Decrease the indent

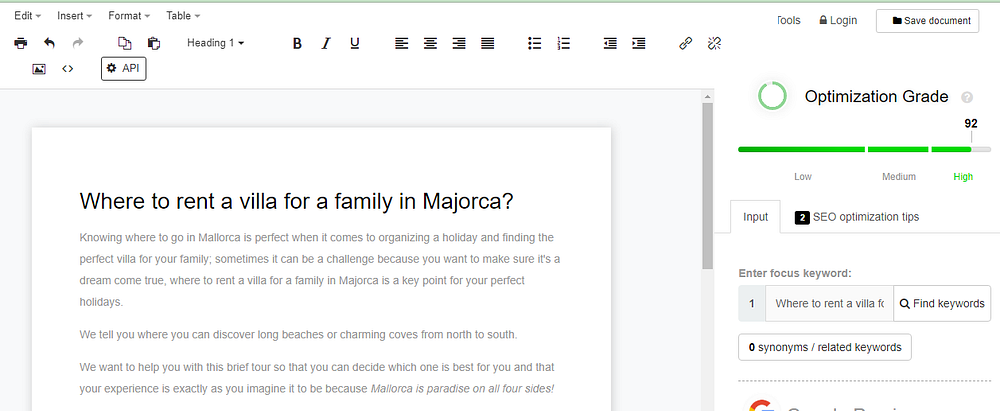(610, 43)
